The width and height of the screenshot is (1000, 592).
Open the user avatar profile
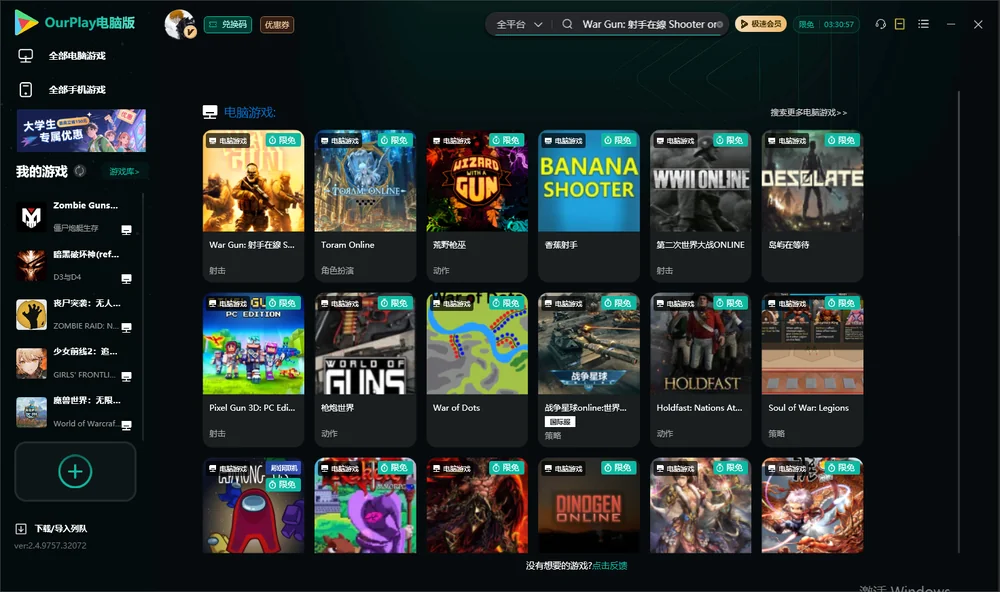point(180,24)
